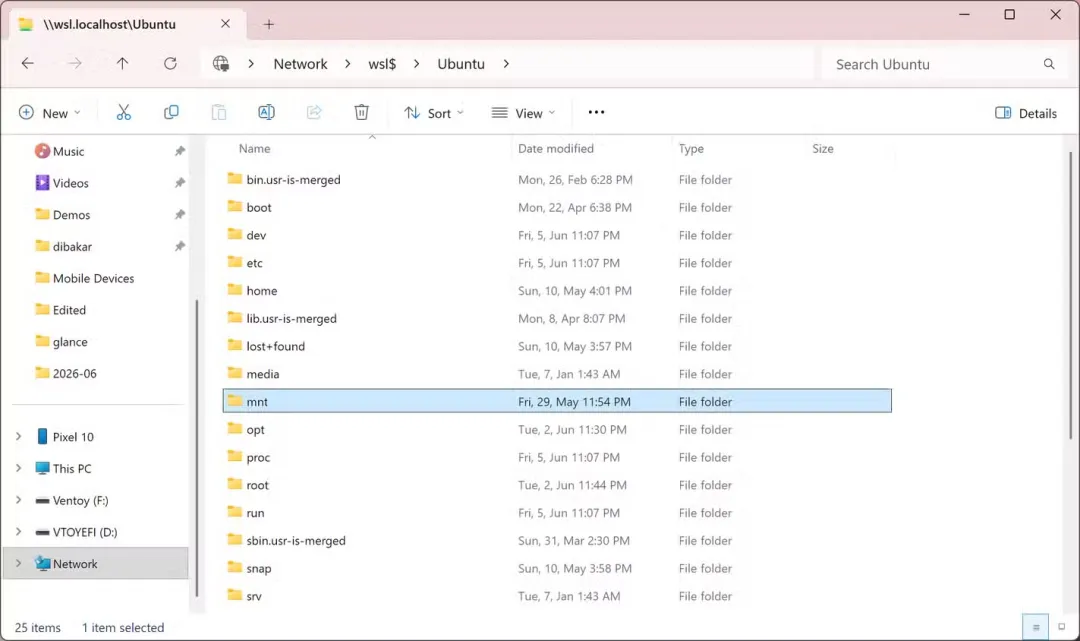The height and width of the screenshot is (641, 1080).
Task: Select the wsl.localhost Ubuntu tab
Action: pyautogui.click(x=127, y=24)
